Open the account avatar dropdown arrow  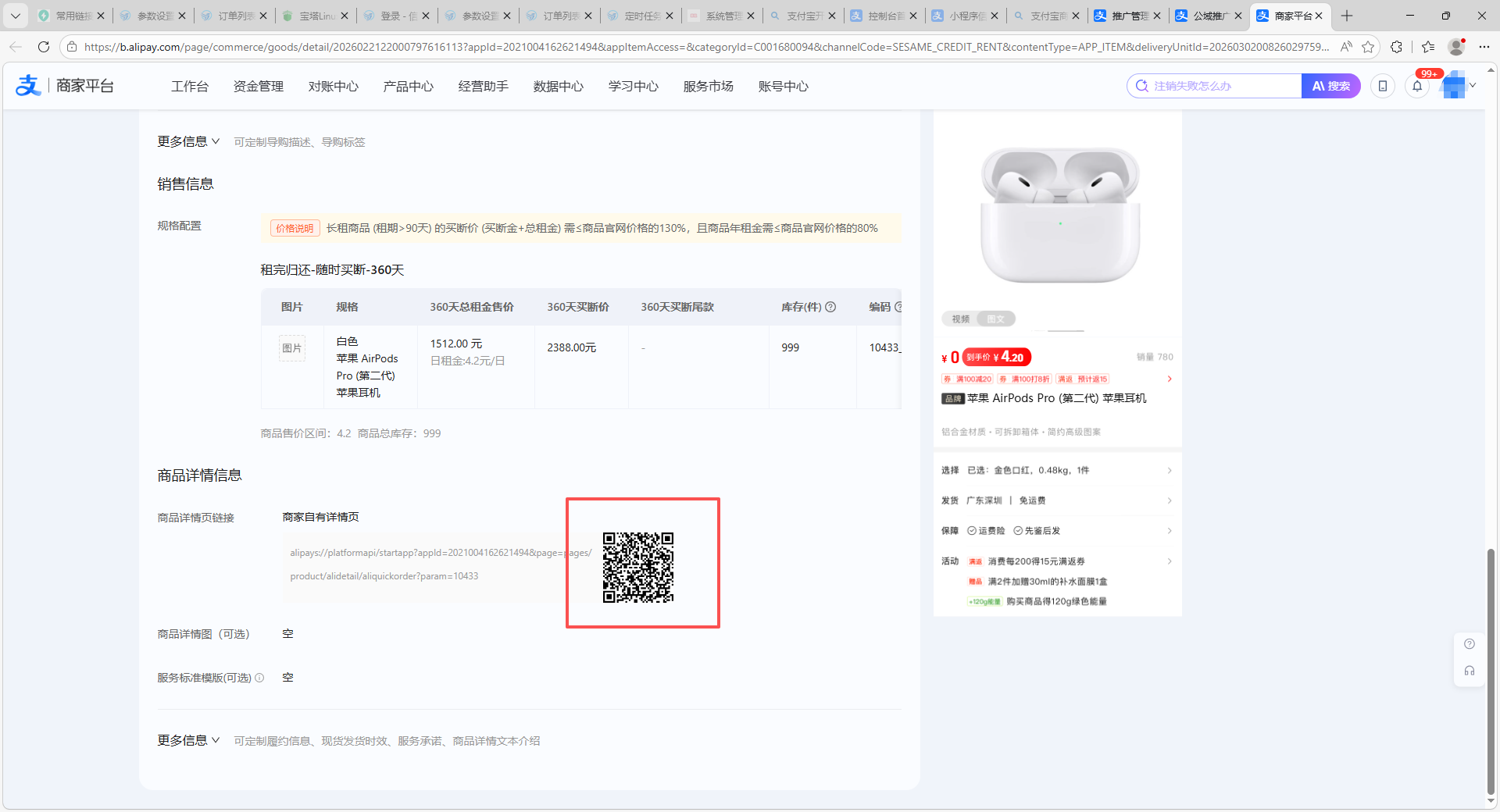1473,86
